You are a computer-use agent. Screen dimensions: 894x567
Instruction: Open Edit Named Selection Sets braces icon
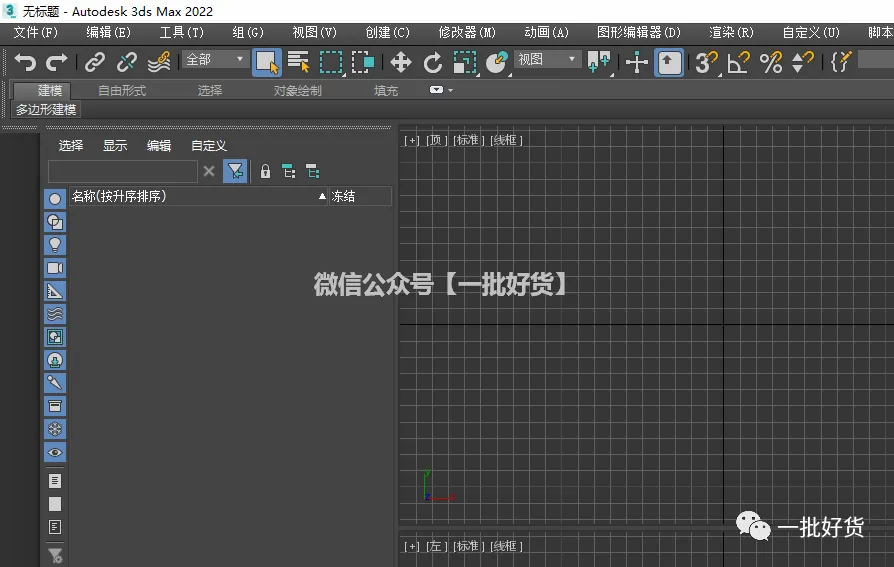(841, 62)
